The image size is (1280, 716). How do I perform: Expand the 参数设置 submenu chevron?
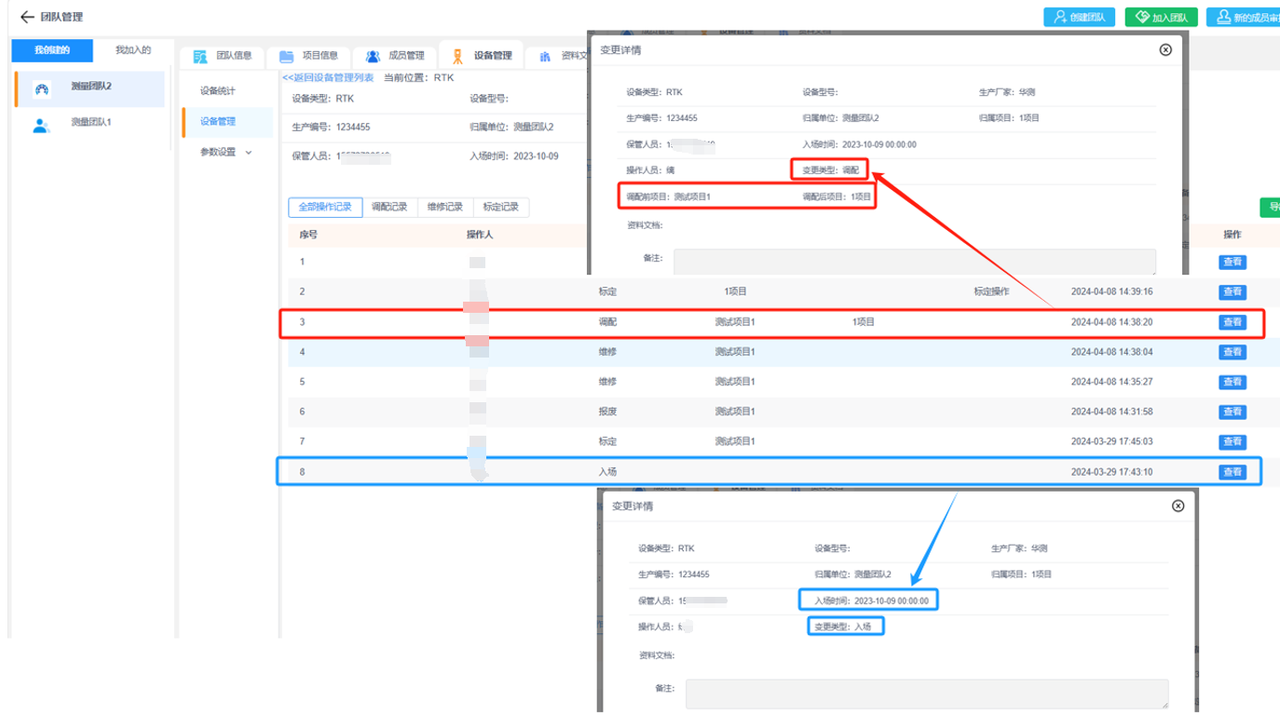coord(249,153)
